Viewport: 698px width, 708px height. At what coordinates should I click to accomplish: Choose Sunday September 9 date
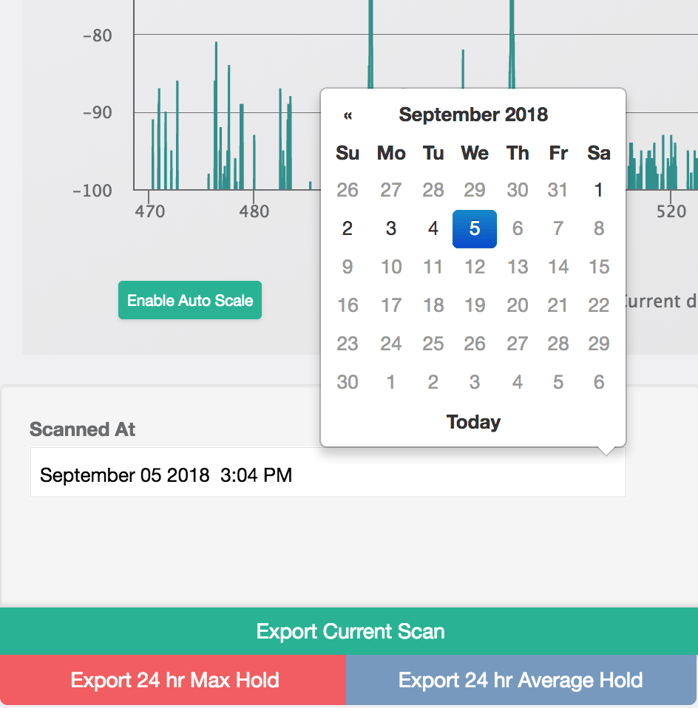coord(347,267)
